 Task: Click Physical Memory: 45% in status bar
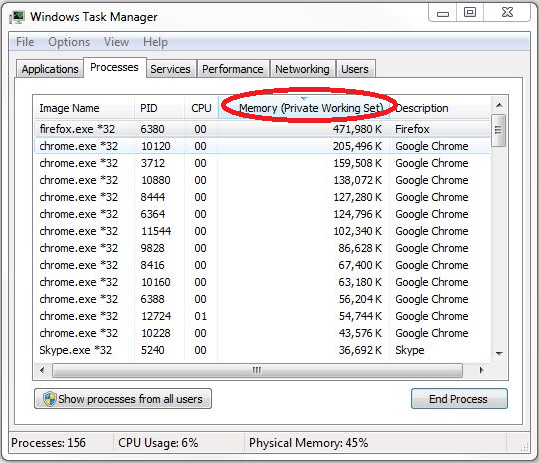click(308, 443)
